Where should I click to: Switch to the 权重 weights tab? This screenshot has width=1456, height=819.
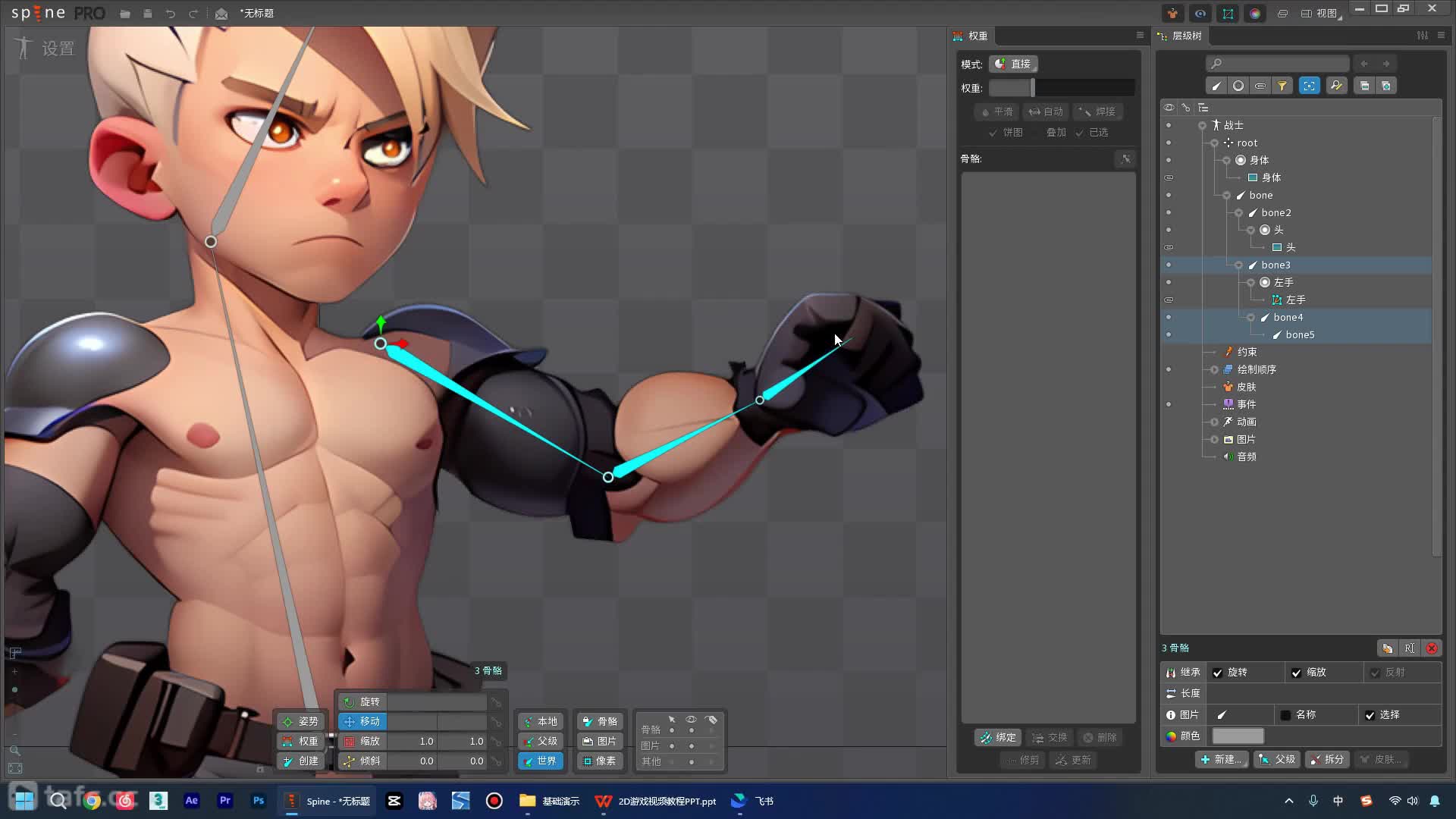(x=971, y=36)
